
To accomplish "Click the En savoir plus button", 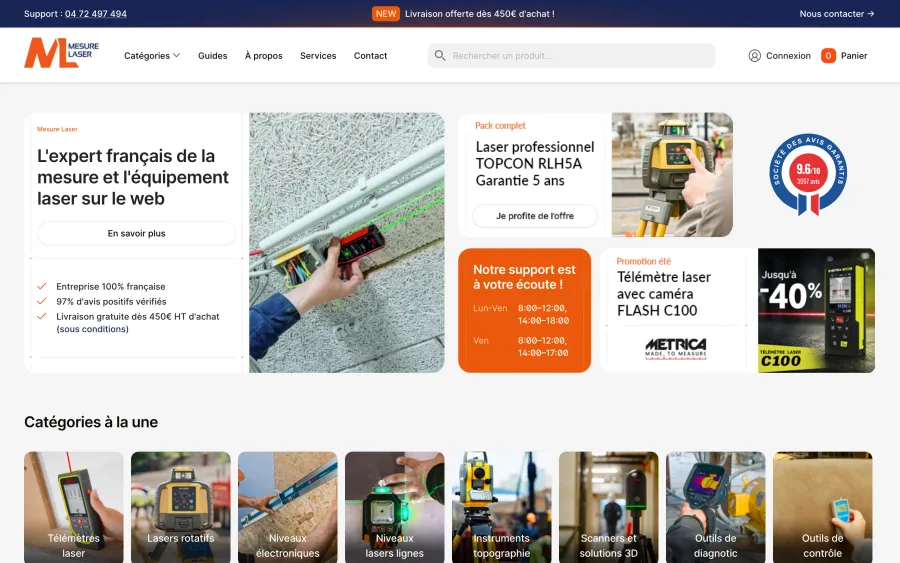I will coord(137,234).
